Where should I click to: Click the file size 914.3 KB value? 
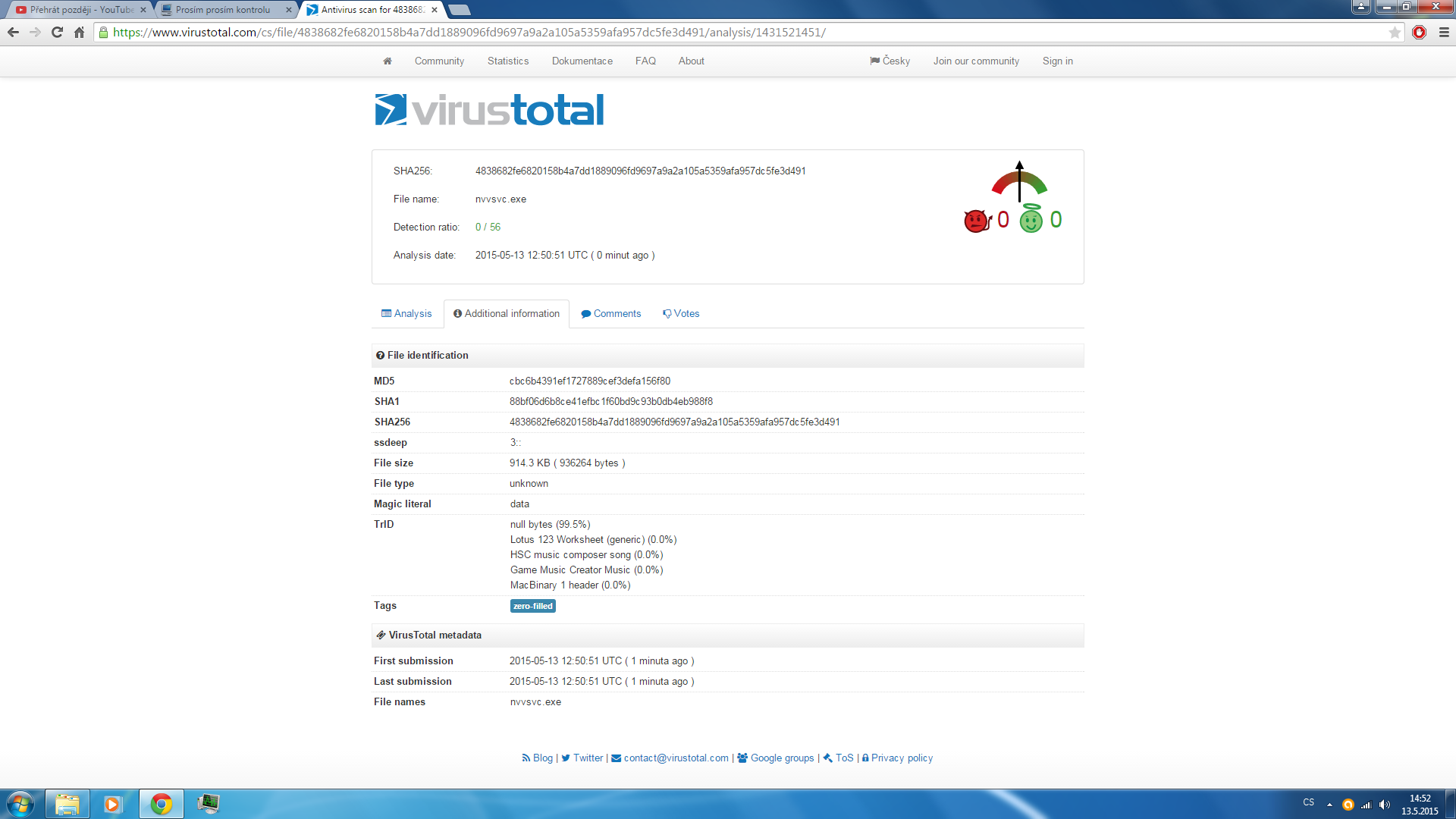(567, 463)
